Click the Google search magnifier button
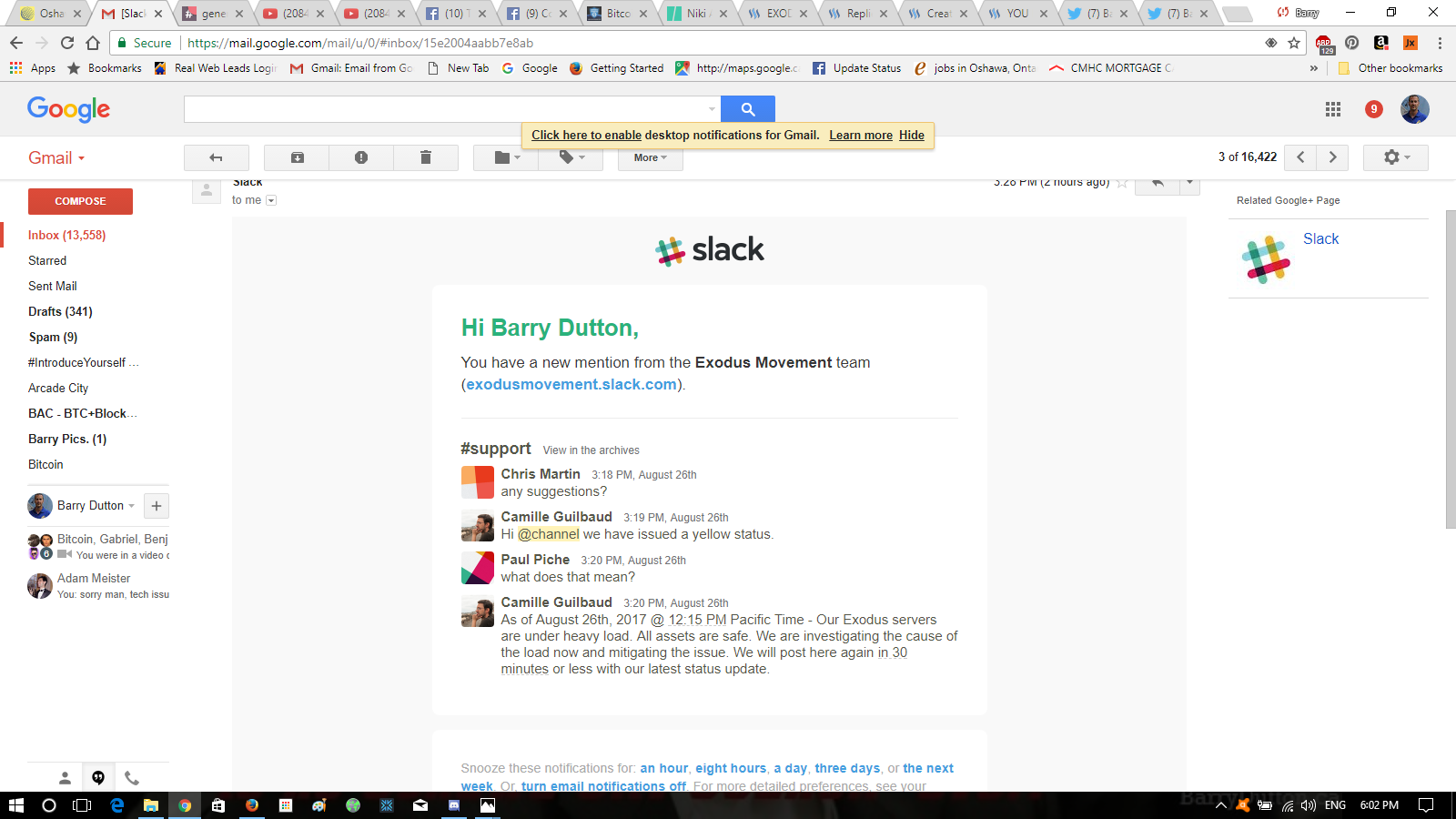The height and width of the screenshot is (819, 1456). pyautogui.click(x=748, y=109)
